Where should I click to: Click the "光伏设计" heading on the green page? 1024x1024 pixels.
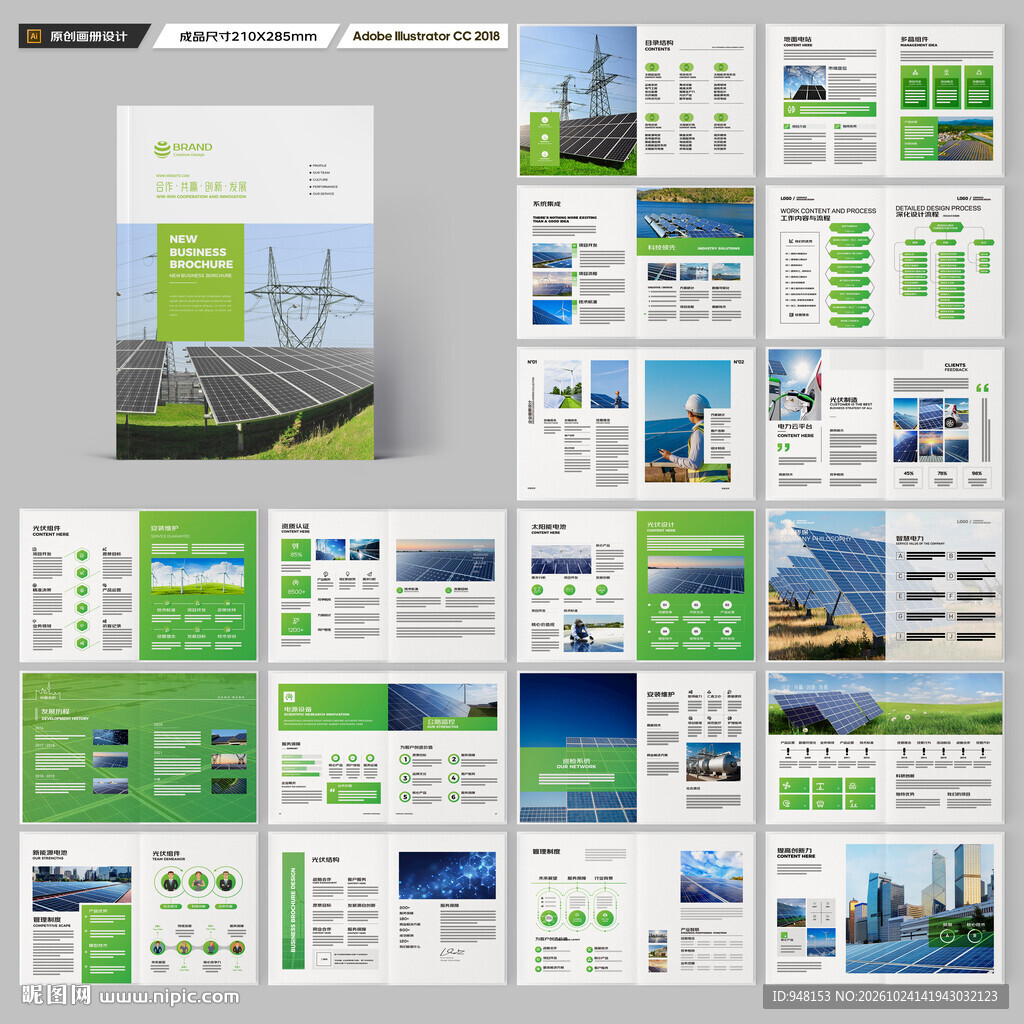point(660,524)
